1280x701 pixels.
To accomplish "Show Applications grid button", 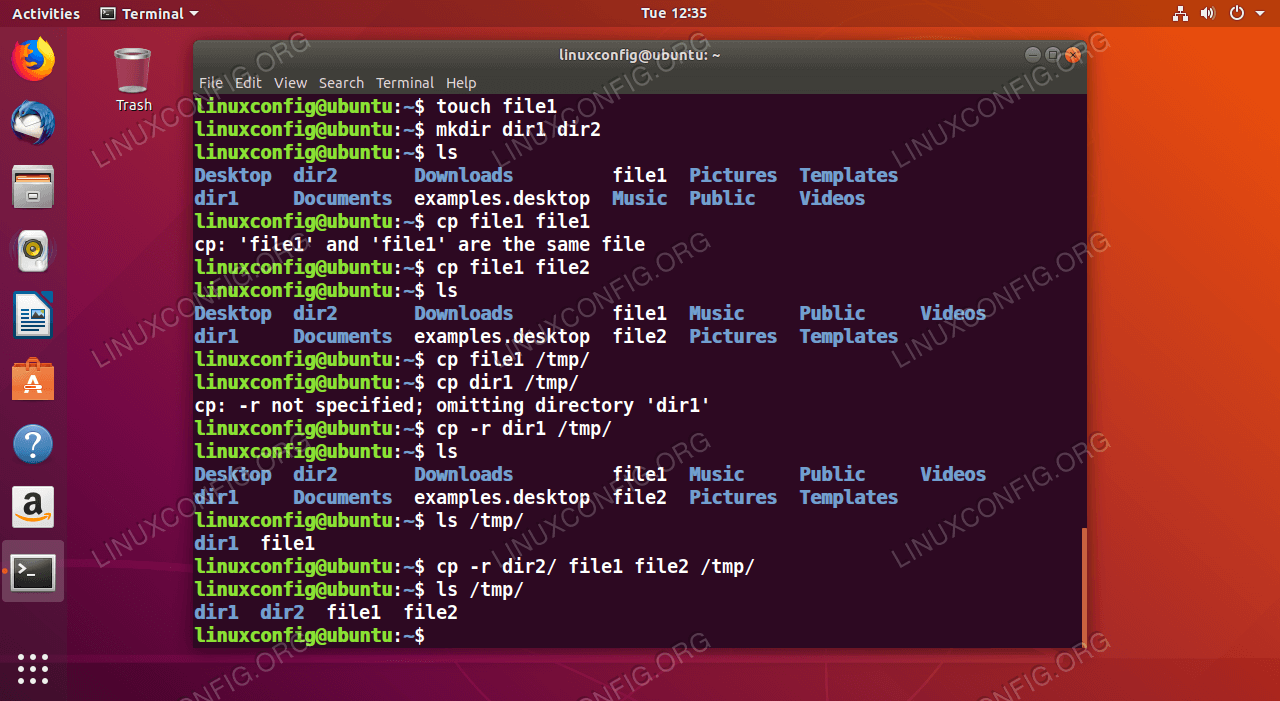I will point(33,668).
